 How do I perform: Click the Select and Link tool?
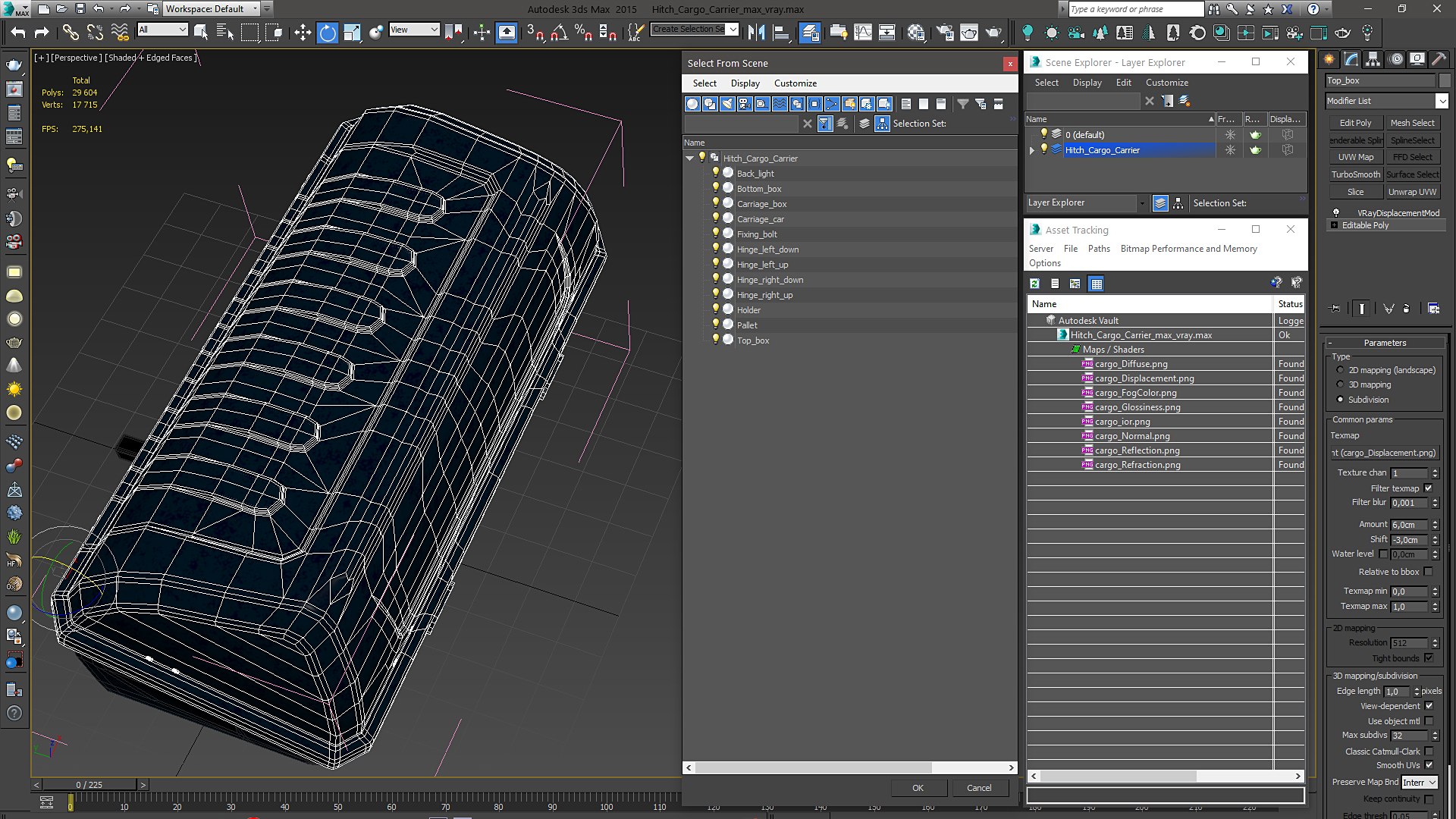(70, 32)
